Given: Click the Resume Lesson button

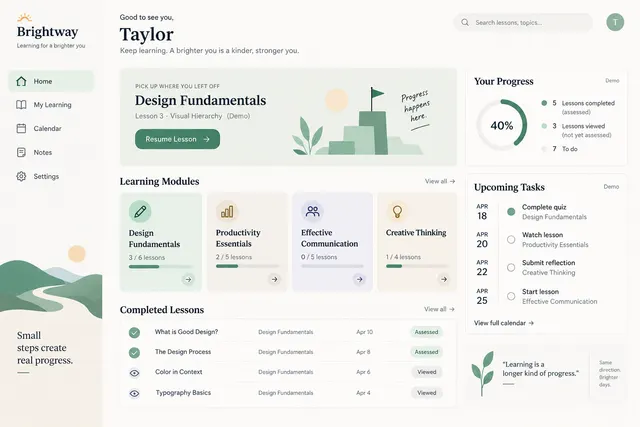Looking at the screenshot, I should 178,139.
